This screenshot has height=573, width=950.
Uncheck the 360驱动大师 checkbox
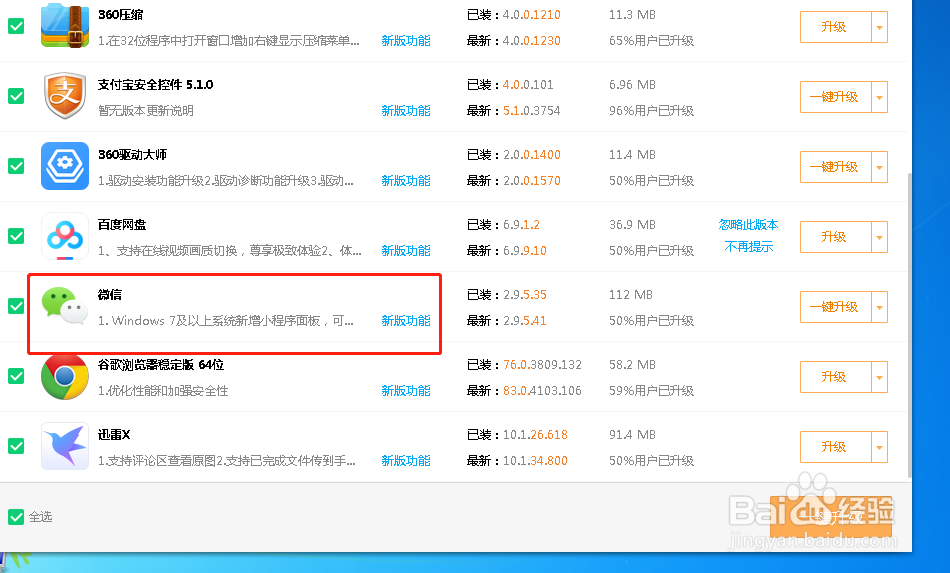tap(16, 166)
